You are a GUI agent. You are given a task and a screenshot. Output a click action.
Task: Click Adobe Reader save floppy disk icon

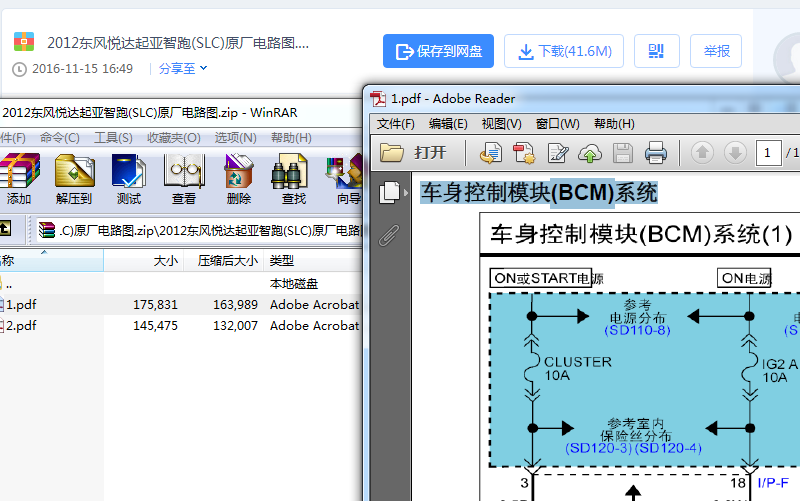pyautogui.click(x=622, y=153)
